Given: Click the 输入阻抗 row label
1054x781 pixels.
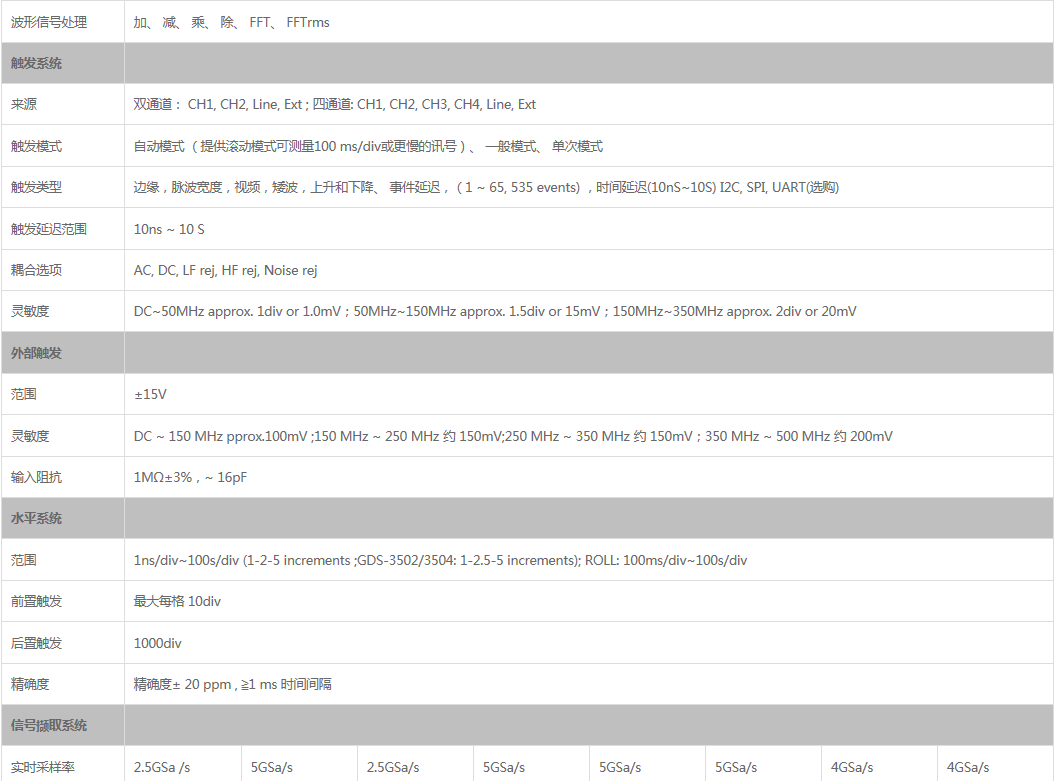Looking at the screenshot, I should tap(36, 477).
